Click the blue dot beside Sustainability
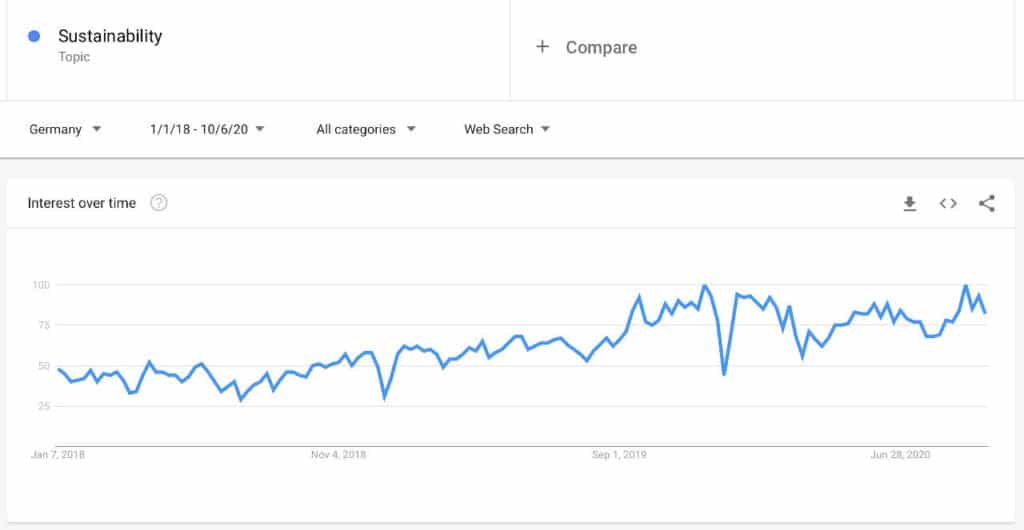The width and height of the screenshot is (1024, 530). [34, 37]
